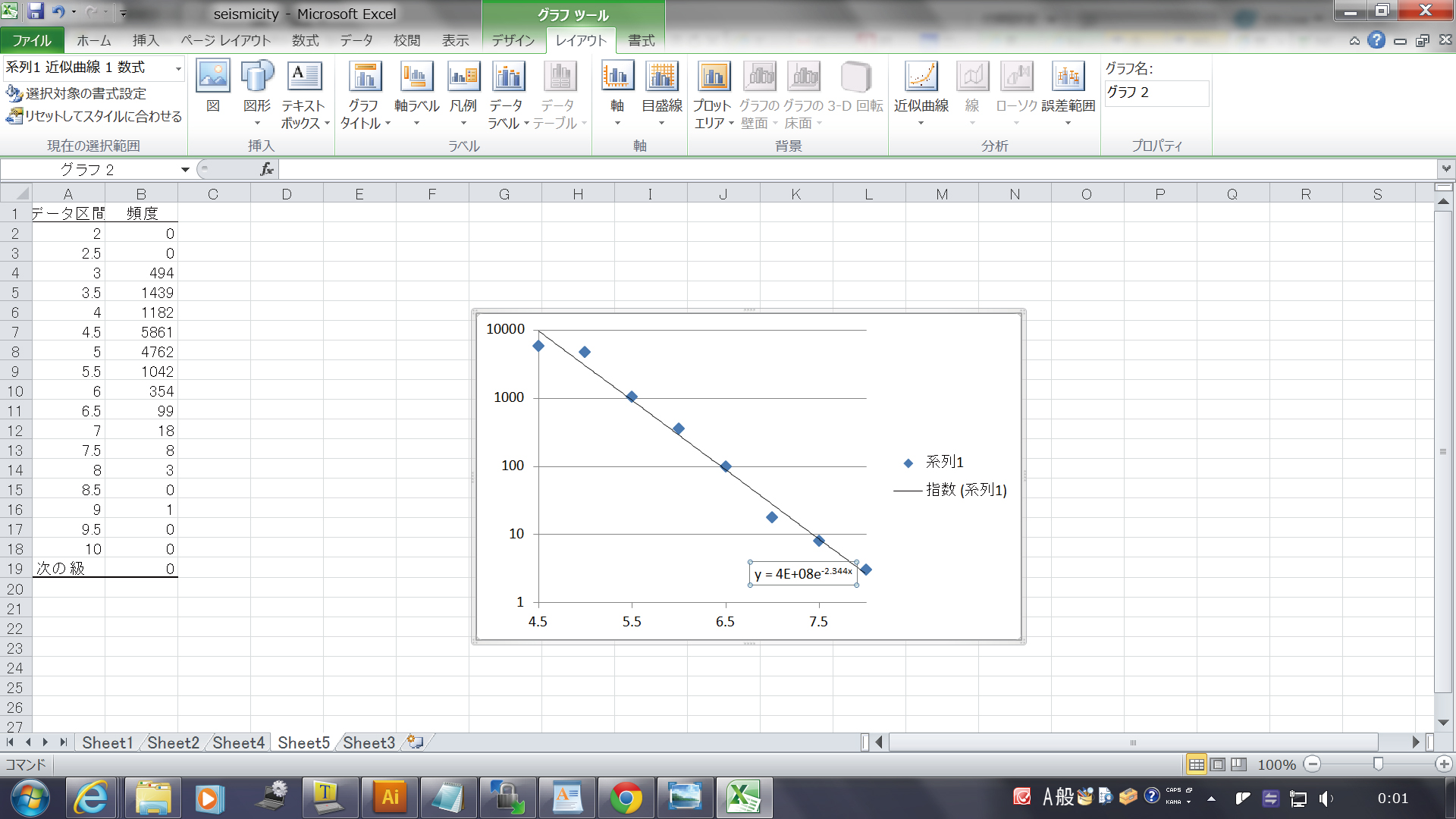Switch to the 挿入 (Insert) tab
Viewport: 1456px width, 819px height.
click(146, 40)
